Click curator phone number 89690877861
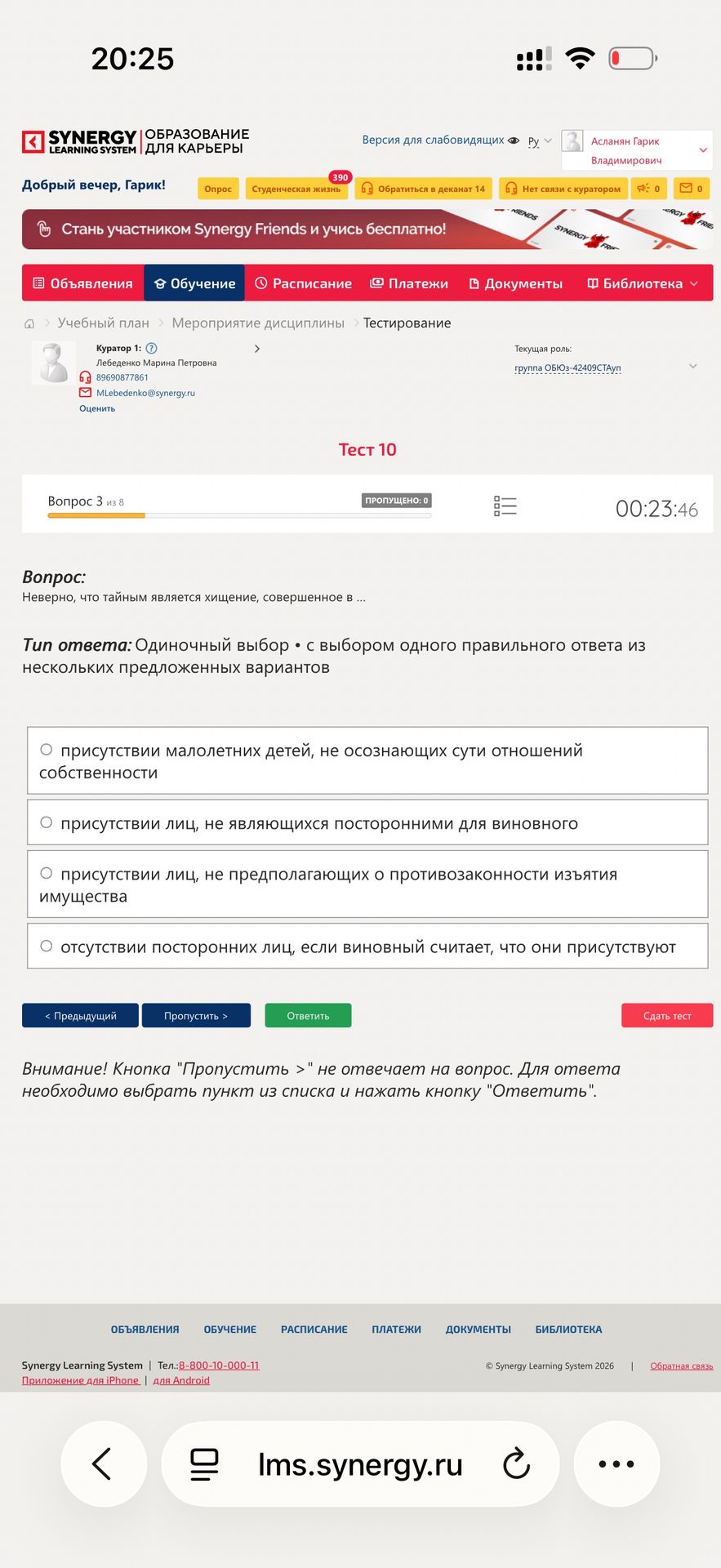 click(122, 377)
